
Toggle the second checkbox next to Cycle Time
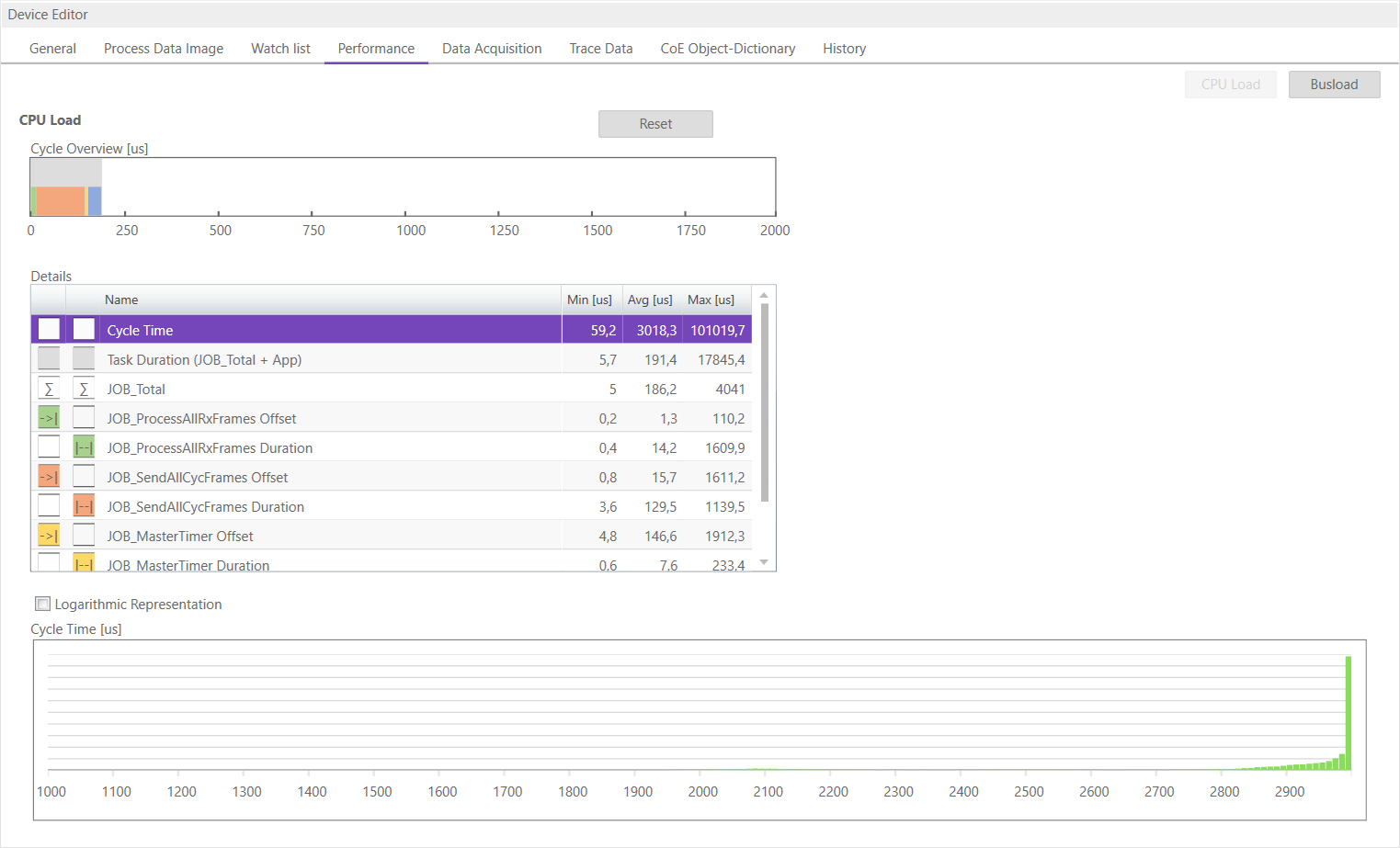83,328
